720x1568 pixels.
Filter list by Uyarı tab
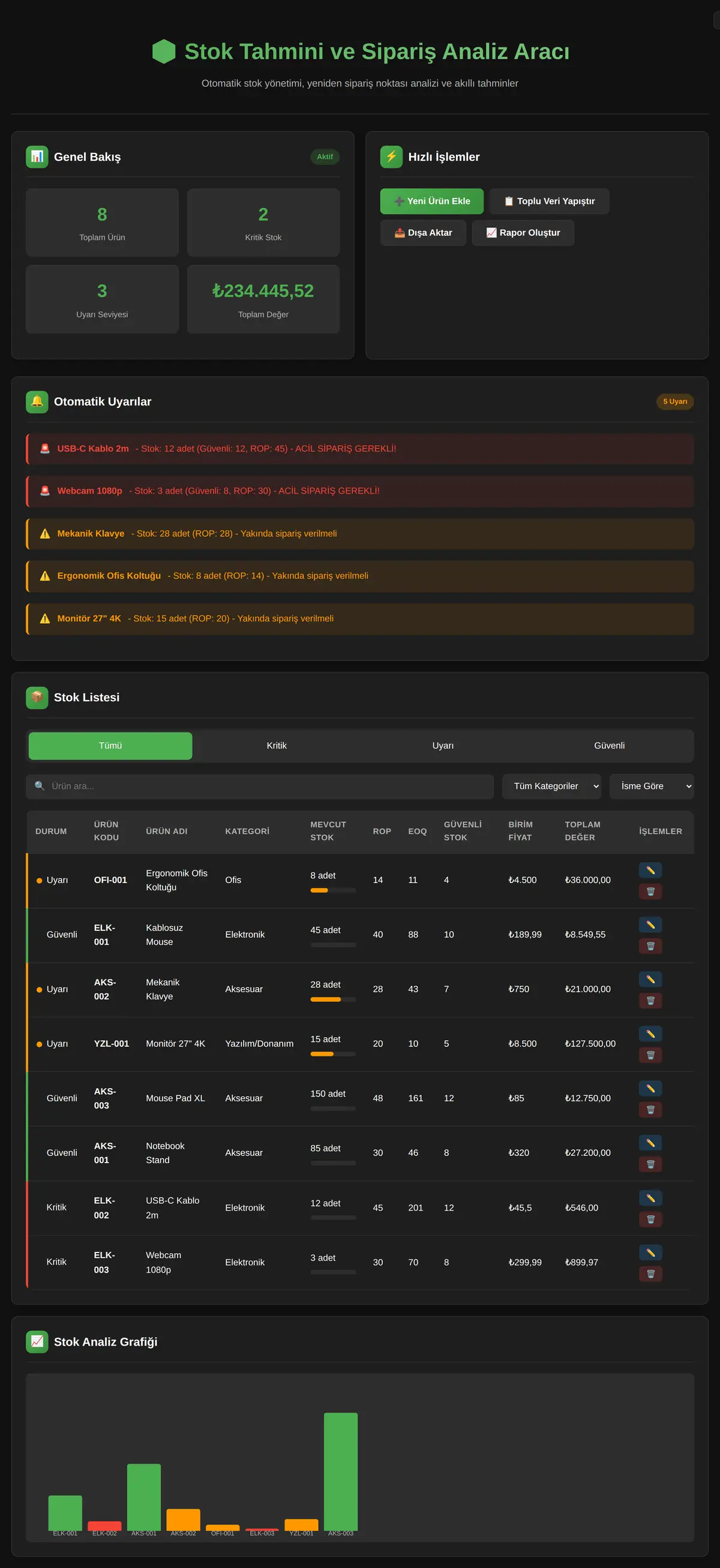[442, 746]
